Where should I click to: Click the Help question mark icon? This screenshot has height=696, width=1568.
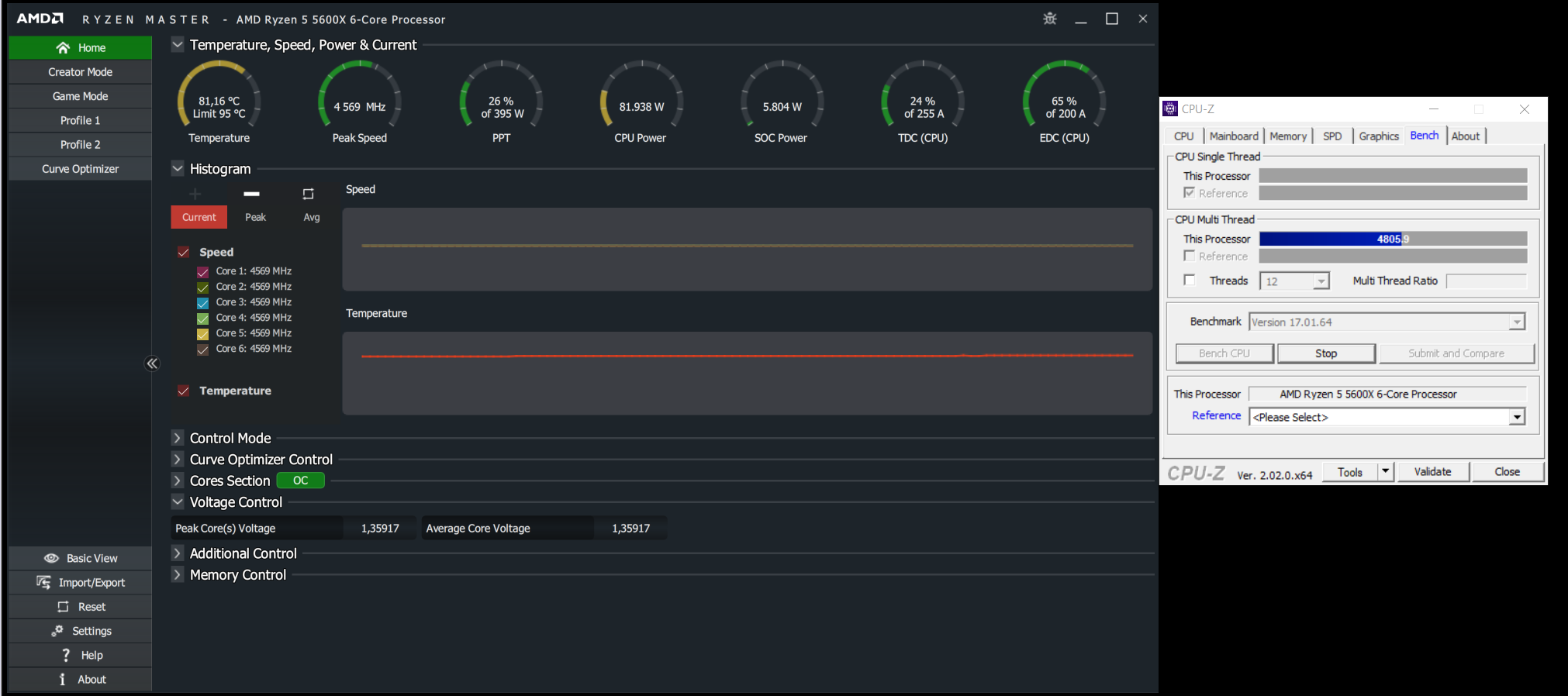coord(66,655)
